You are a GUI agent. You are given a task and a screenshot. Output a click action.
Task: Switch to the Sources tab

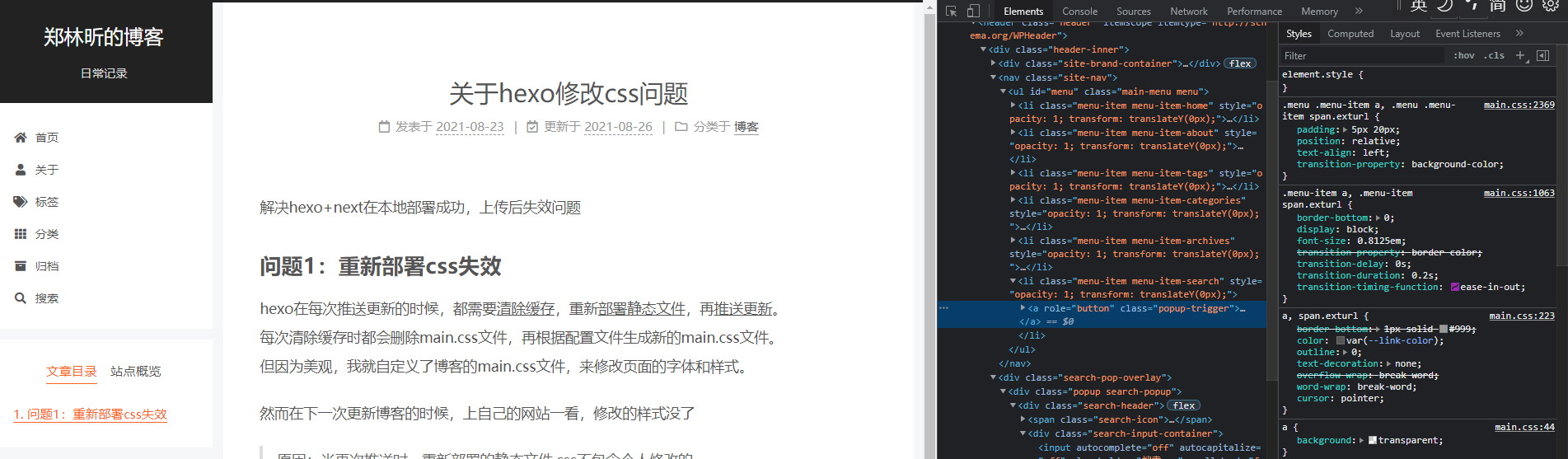pos(1134,12)
